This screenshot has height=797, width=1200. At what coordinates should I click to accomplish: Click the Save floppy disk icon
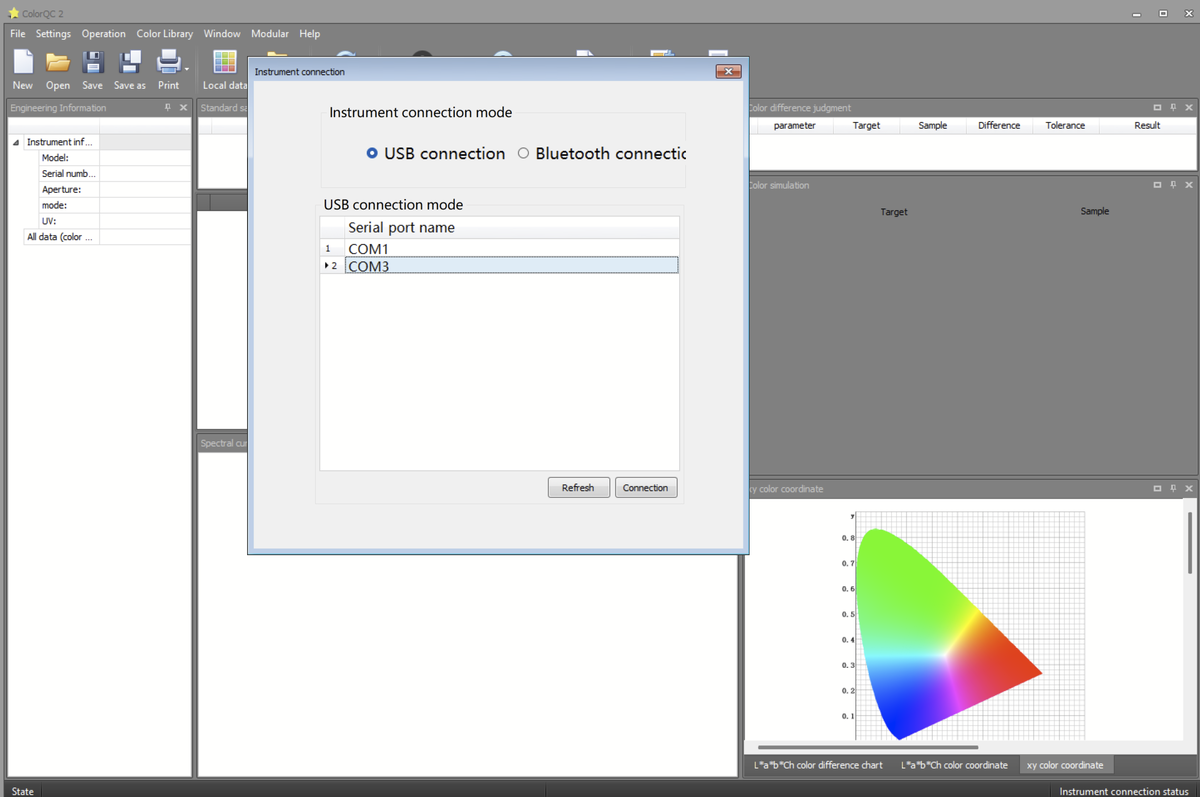point(92,63)
